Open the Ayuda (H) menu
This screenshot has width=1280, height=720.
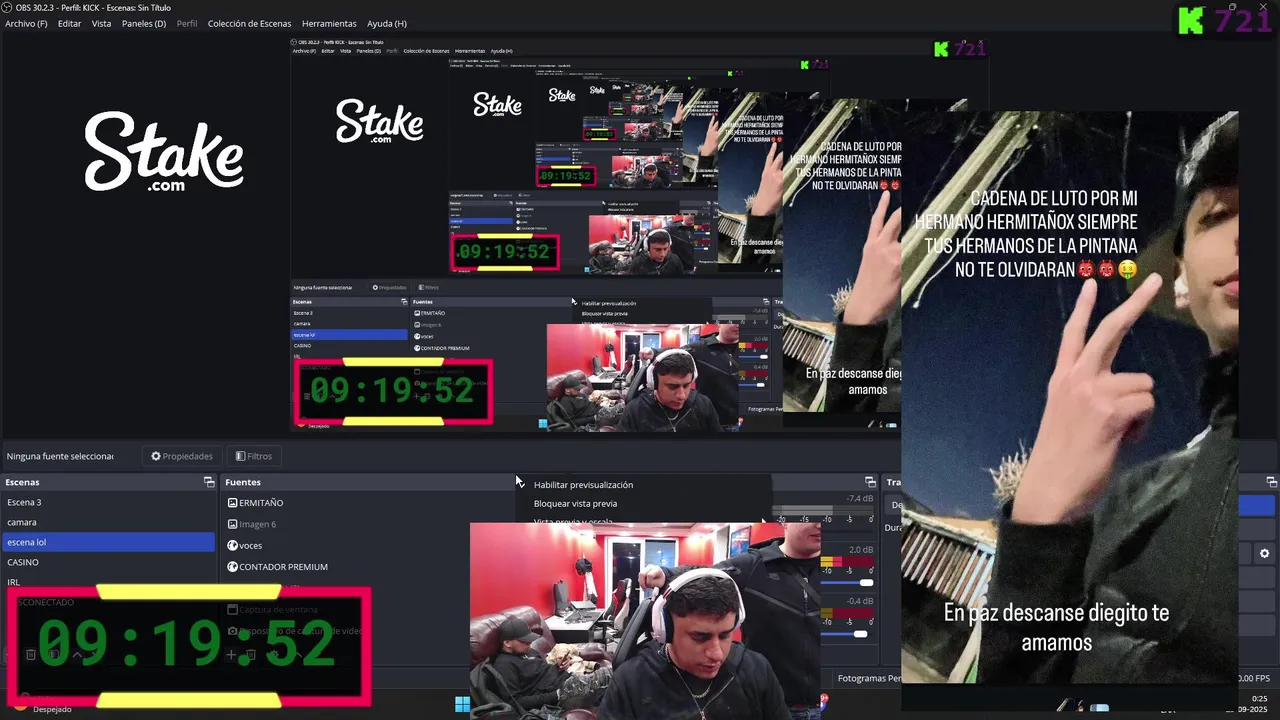[x=386, y=23]
